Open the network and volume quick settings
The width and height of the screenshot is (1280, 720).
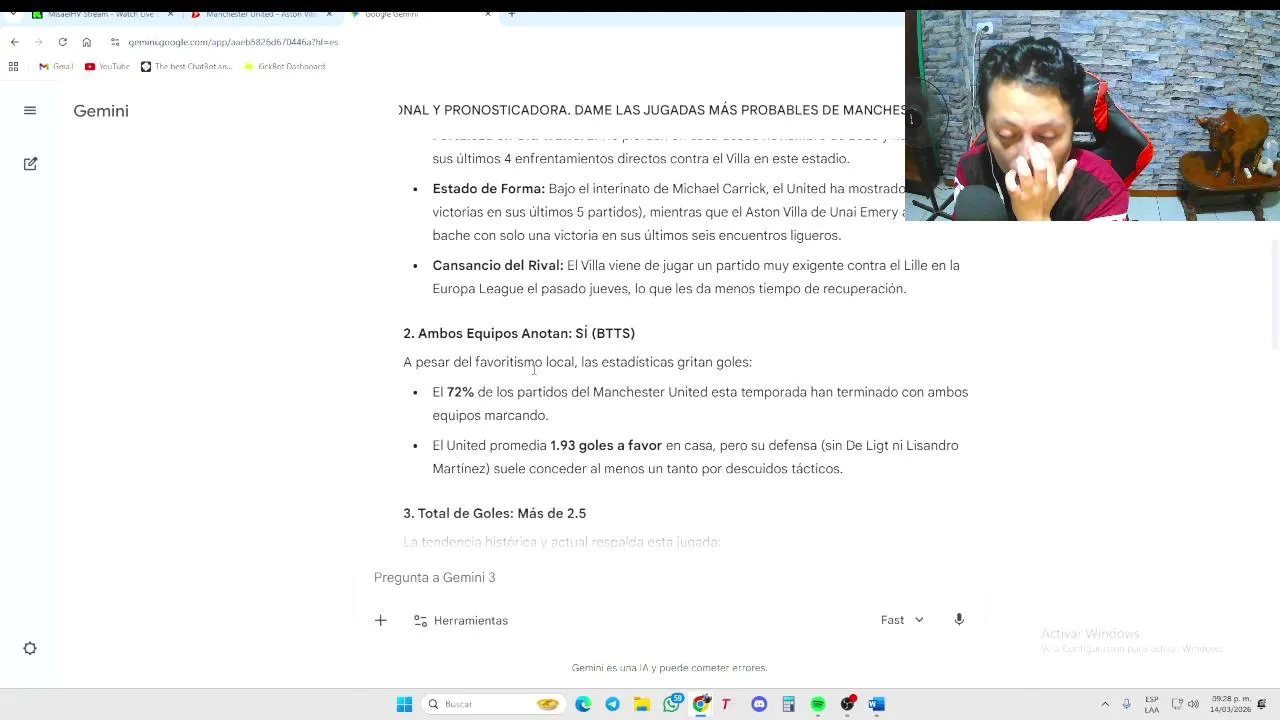point(1185,704)
